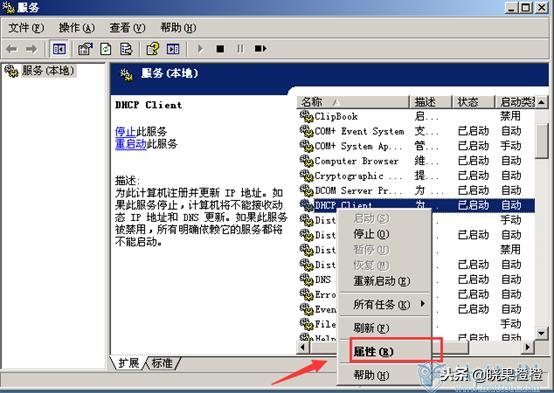Switch to the 标准 tab
Viewport: 554px width, 393px height.
click(162, 363)
